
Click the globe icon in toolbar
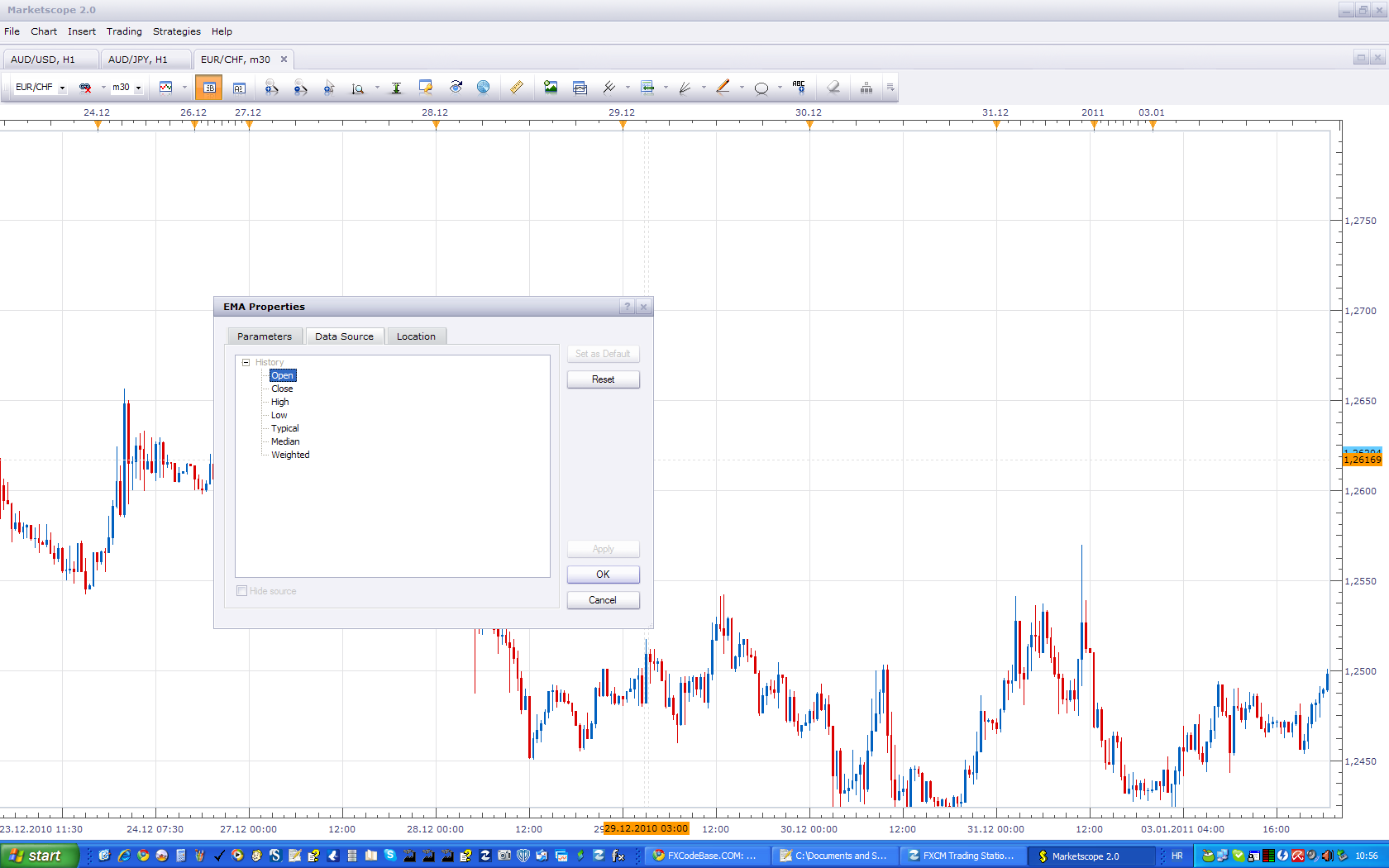point(484,87)
